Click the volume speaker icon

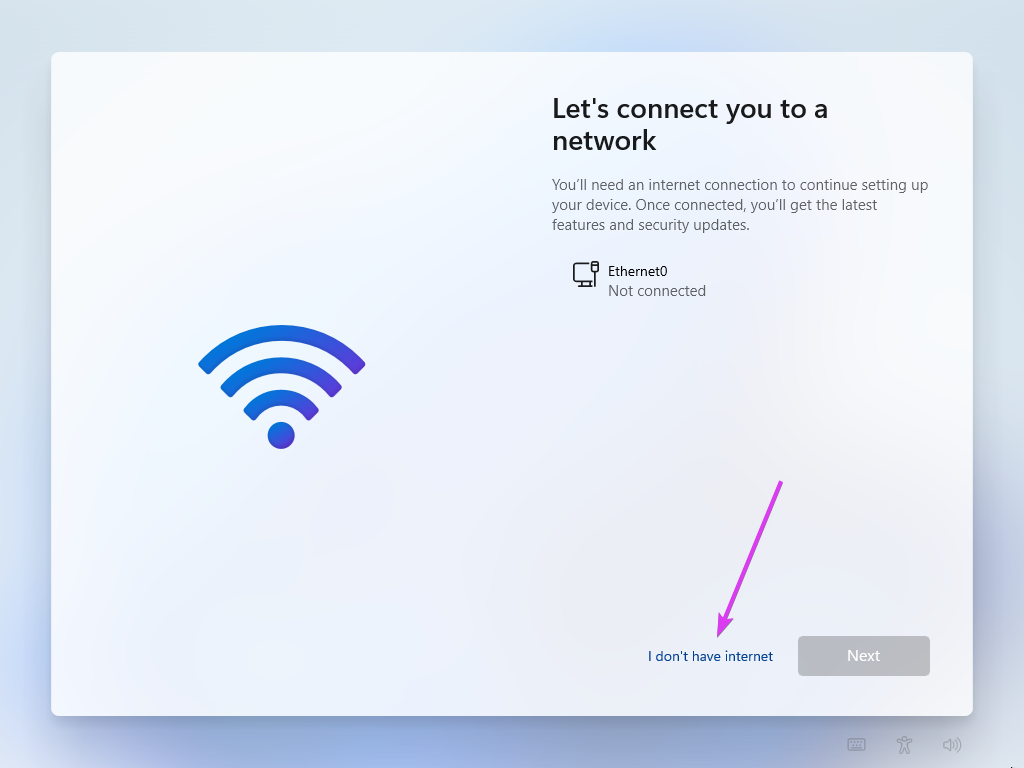tap(952, 744)
